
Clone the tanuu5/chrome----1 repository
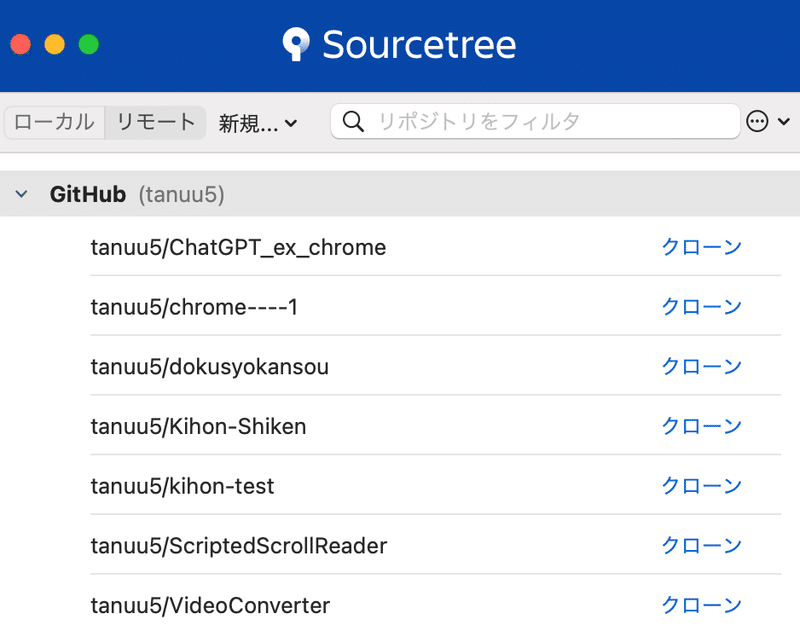(x=702, y=307)
